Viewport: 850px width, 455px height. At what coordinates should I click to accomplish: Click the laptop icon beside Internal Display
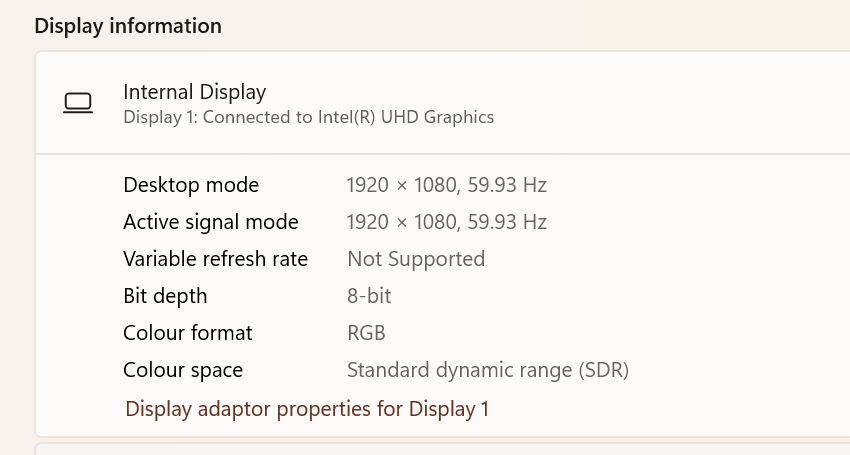(78, 103)
